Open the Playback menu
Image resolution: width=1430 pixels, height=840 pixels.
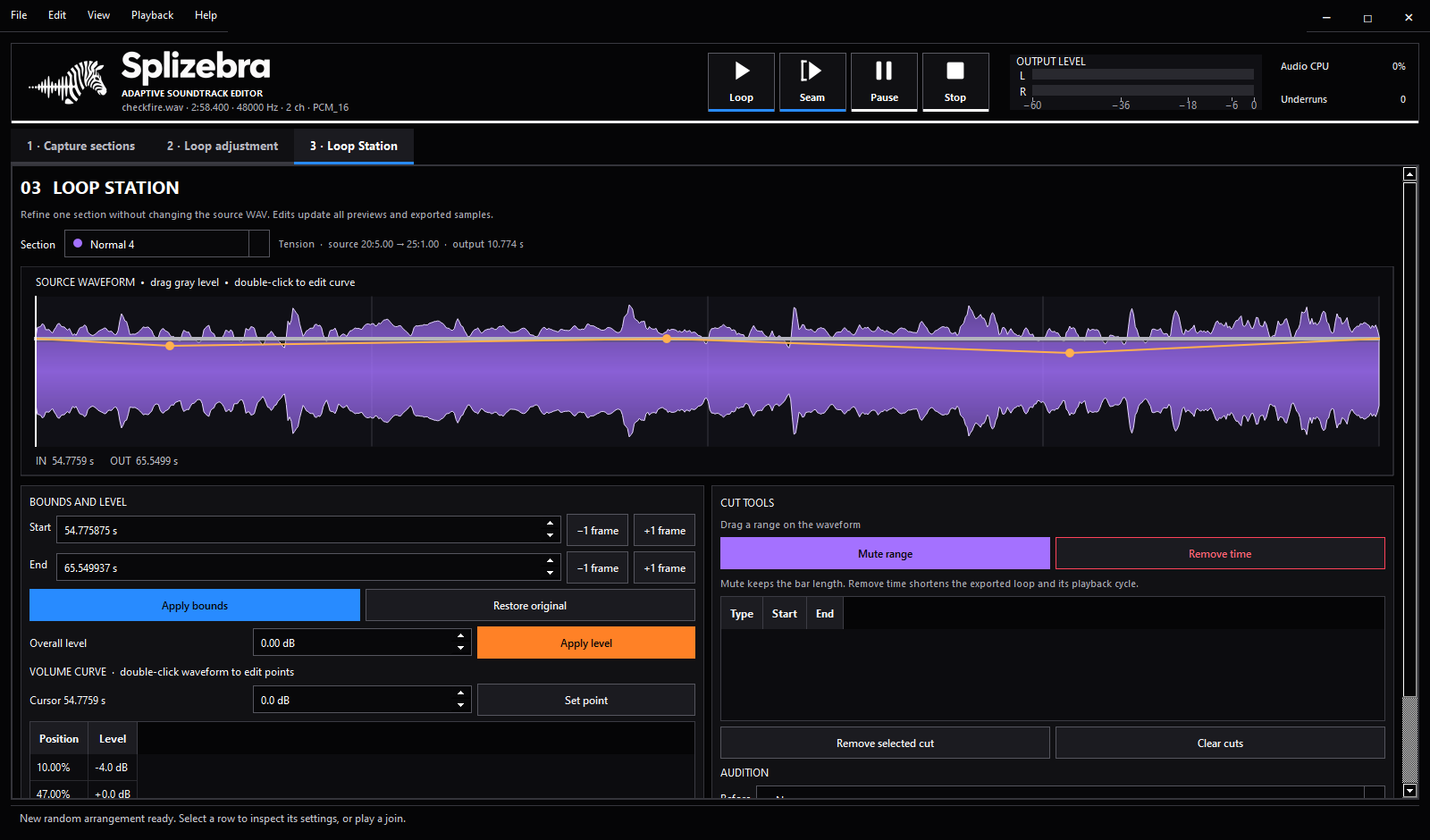pyautogui.click(x=152, y=15)
